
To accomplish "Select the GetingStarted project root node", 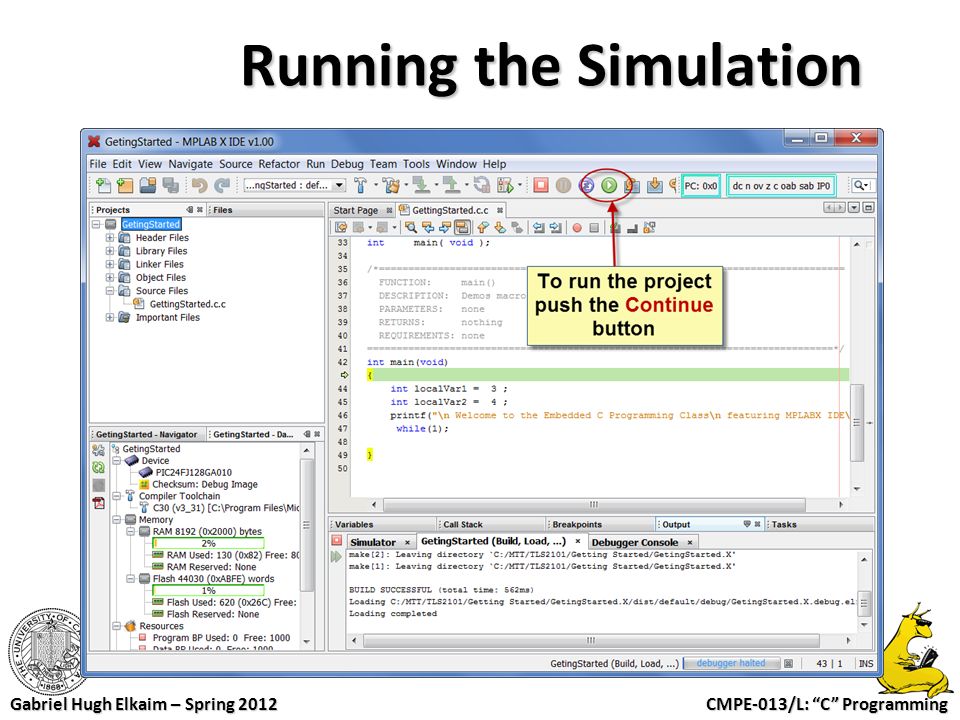I will [151, 224].
